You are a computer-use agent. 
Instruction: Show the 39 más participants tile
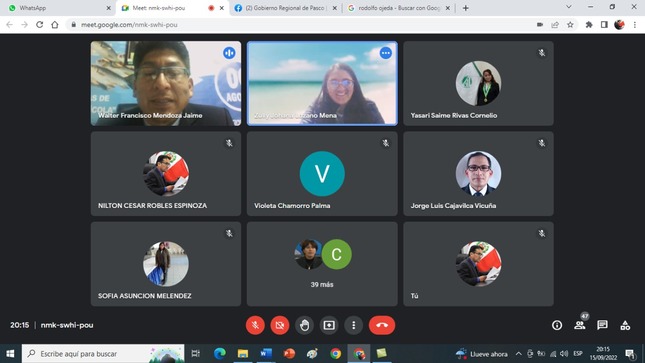pos(322,264)
